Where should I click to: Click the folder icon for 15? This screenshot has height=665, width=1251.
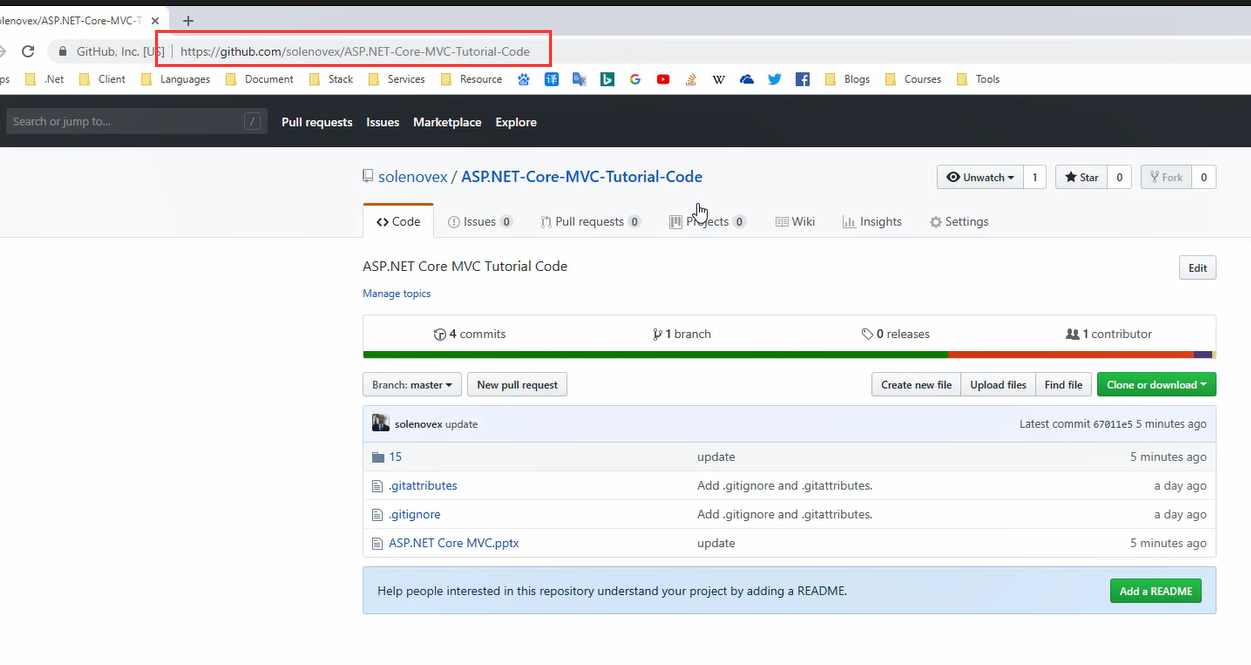(378, 457)
